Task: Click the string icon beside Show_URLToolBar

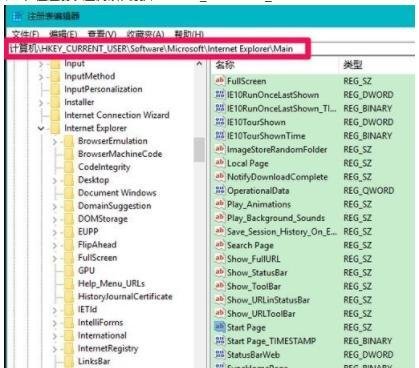Action: 220,313
